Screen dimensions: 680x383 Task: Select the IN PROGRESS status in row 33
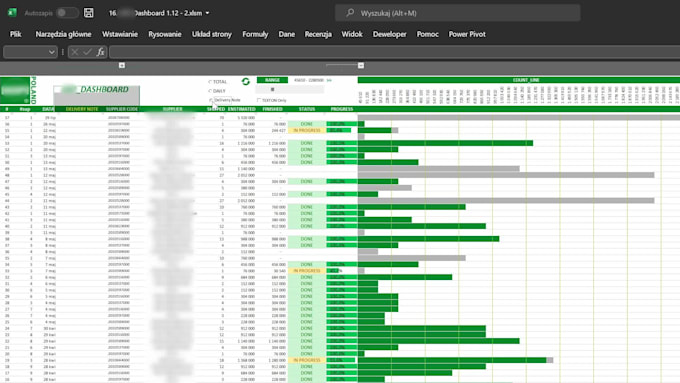pos(307,271)
